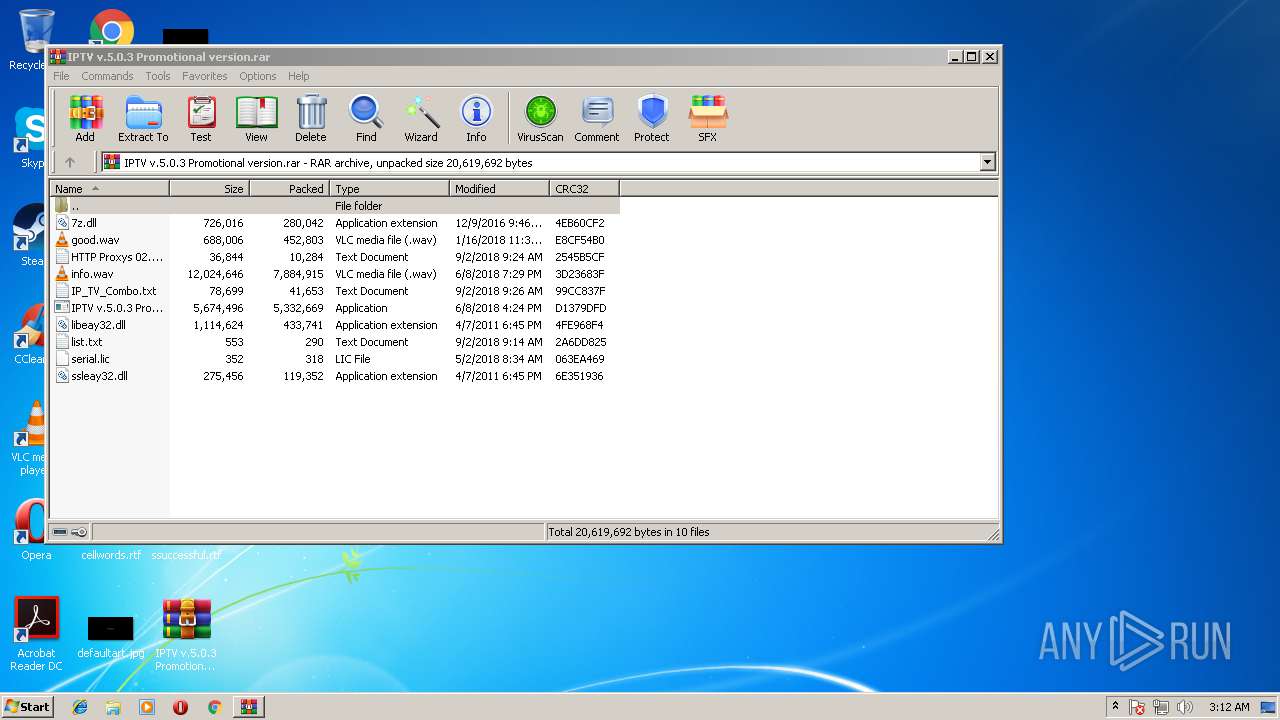Sort files by Name column
The height and width of the screenshot is (720, 1280).
click(x=110, y=188)
